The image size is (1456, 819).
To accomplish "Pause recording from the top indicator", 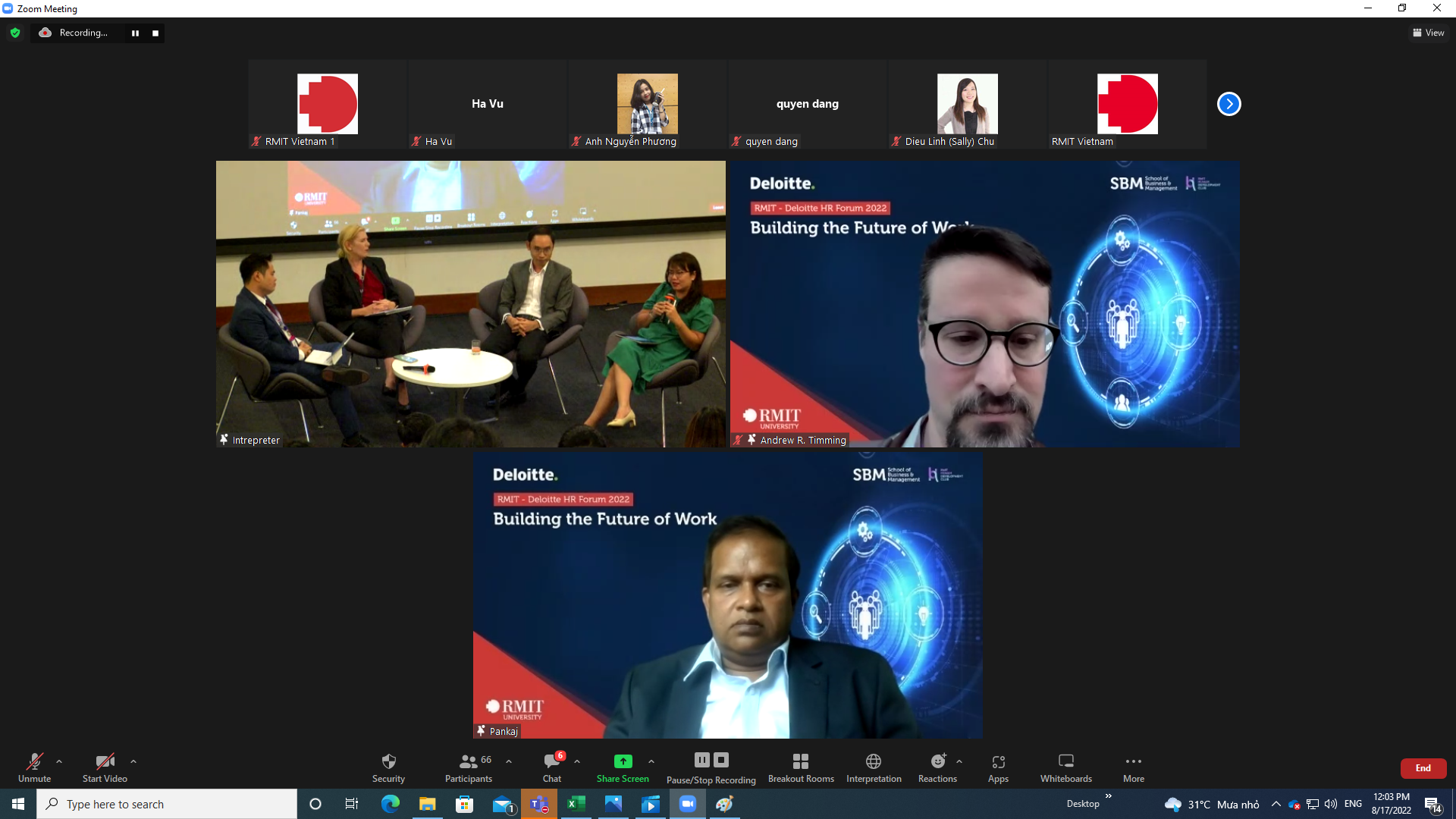I will click(135, 33).
